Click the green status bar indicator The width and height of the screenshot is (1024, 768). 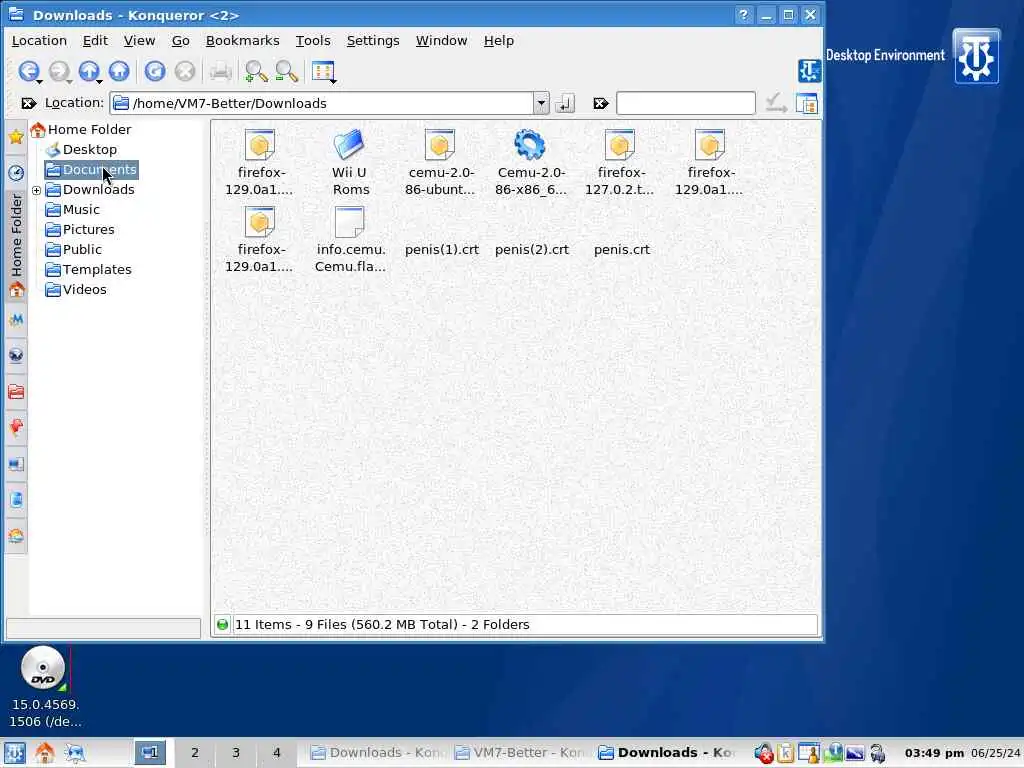coord(223,625)
